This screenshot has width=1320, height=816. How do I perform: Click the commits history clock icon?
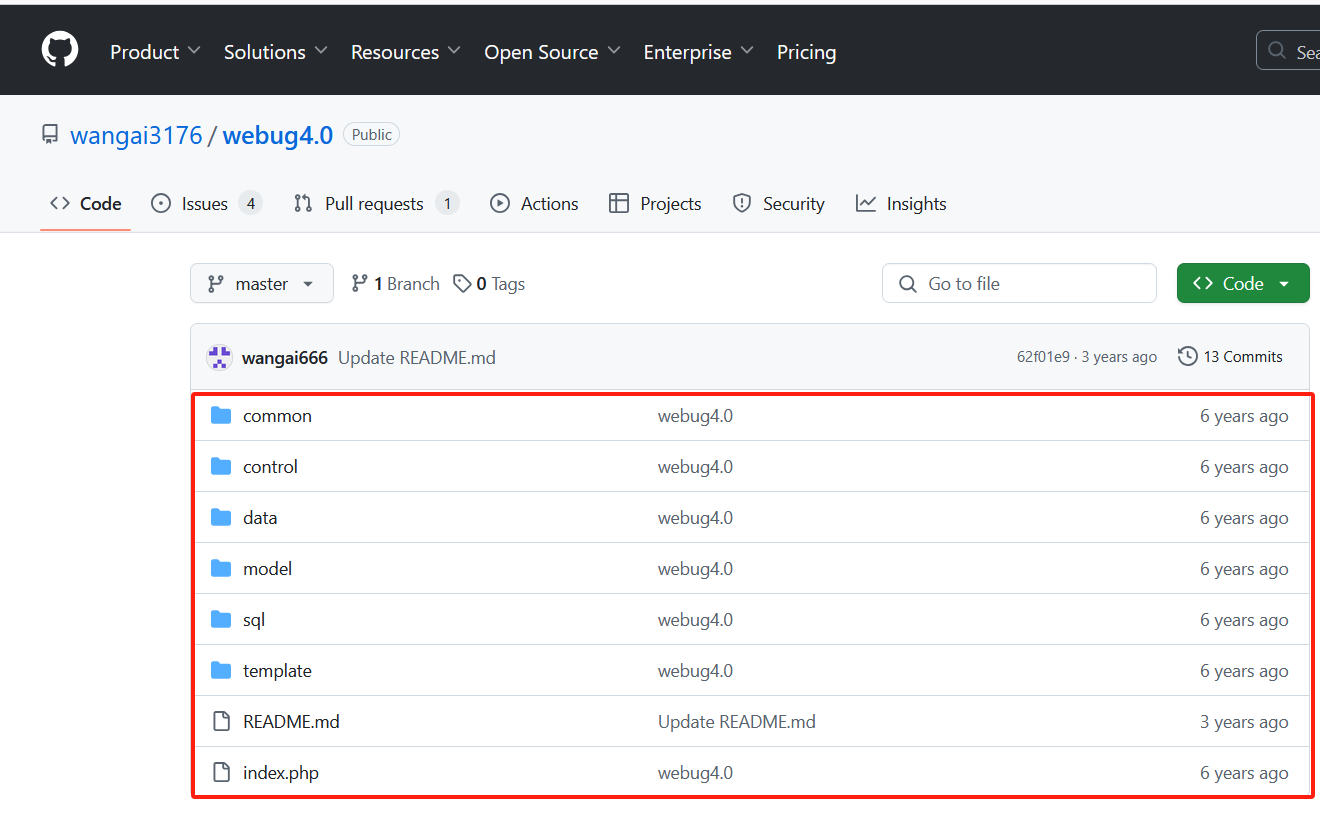[x=1187, y=356]
